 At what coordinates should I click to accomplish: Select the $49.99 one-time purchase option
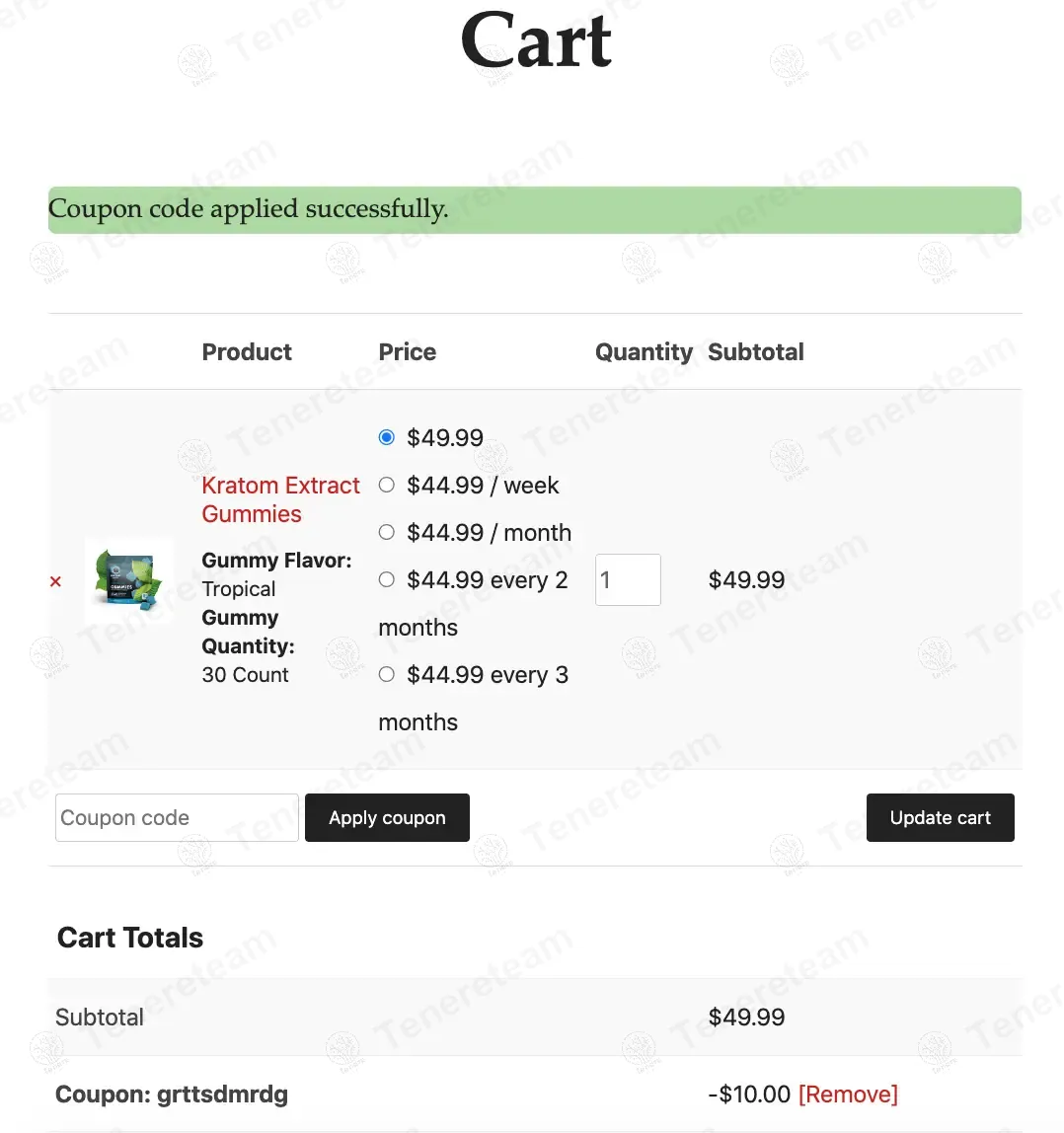tap(387, 437)
